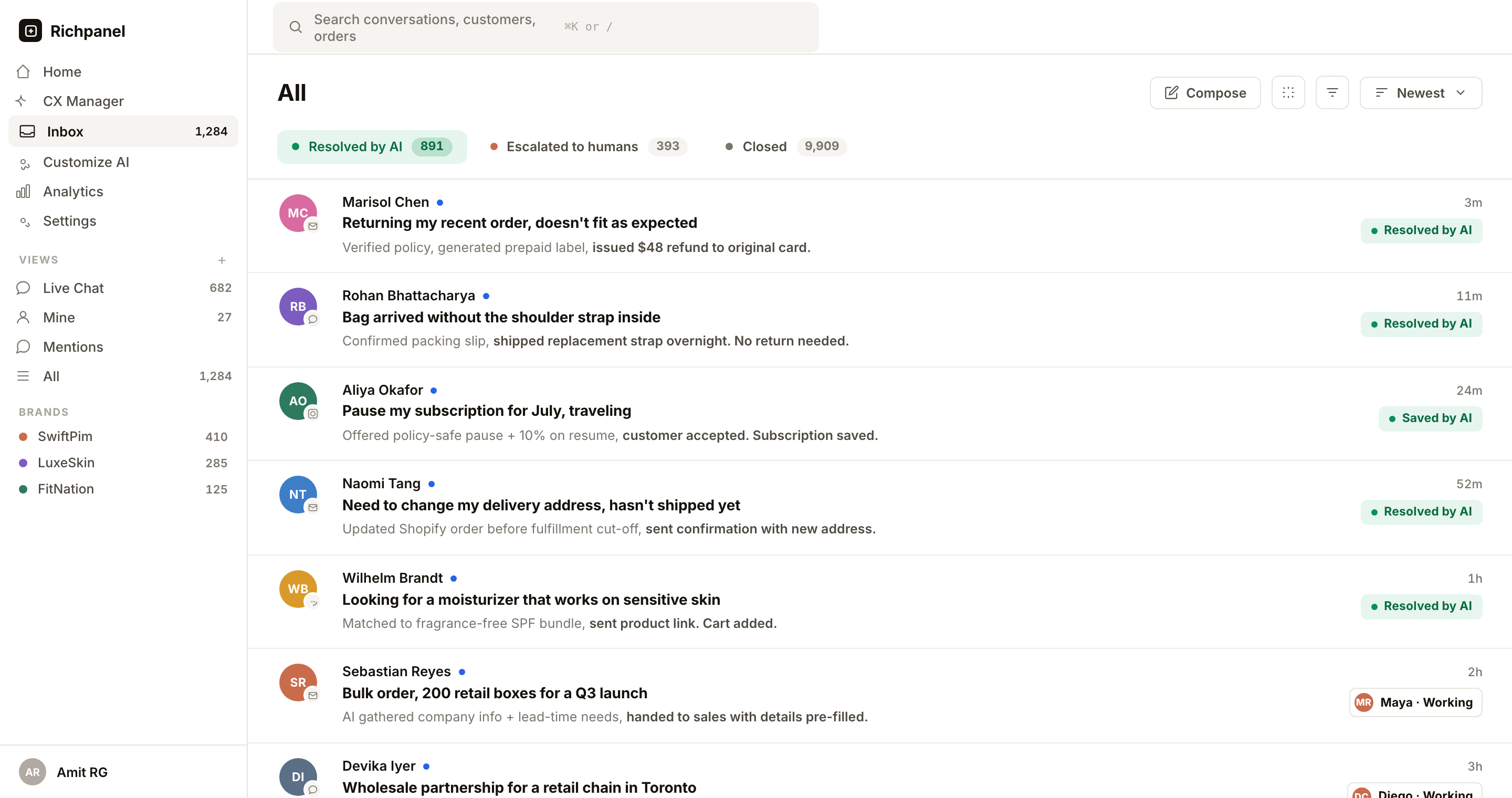The height and width of the screenshot is (798, 1512).
Task: Click chat channel icon on Devika Iyer avatar
Action: pyautogui.click(x=313, y=789)
